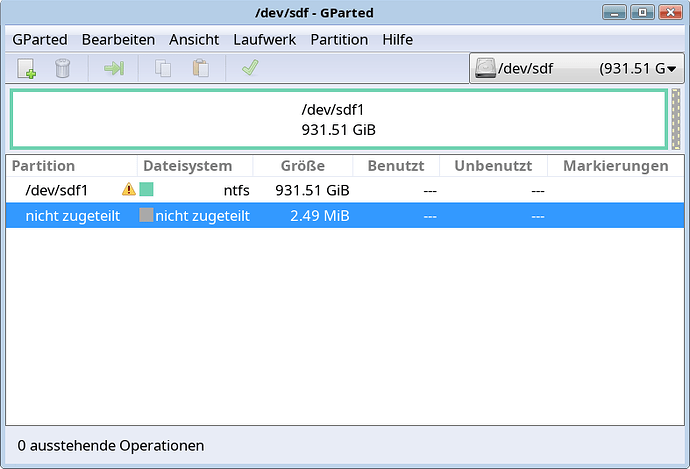Click the Dateisystem column header
This screenshot has height=469, width=690.
click(x=195, y=166)
